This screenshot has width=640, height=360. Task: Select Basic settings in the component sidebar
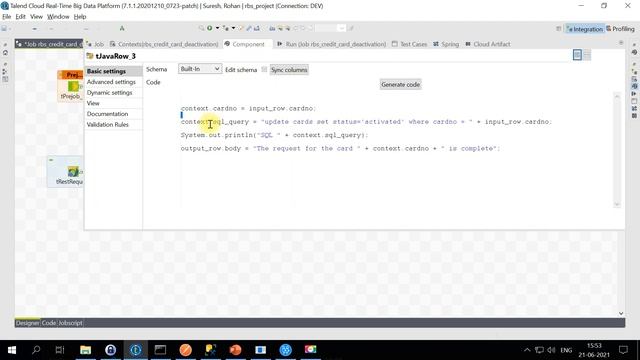point(113,71)
